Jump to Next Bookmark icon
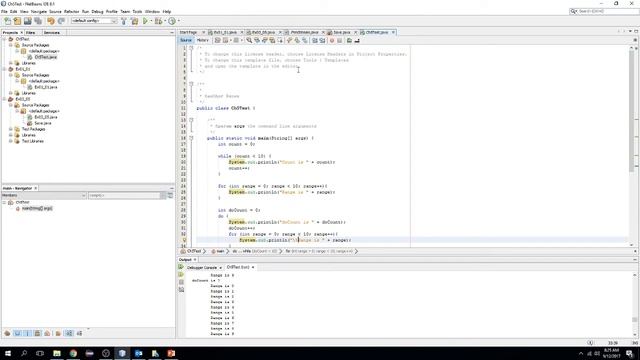The image size is (640, 360). tap(297, 40)
